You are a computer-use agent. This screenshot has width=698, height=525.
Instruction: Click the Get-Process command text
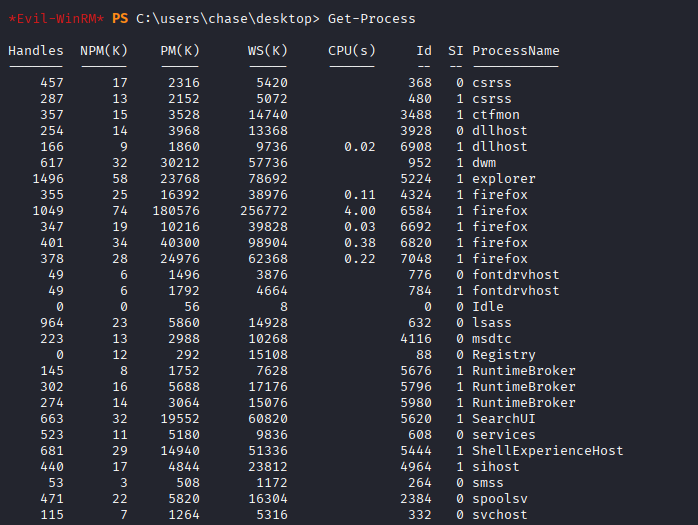pyautogui.click(x=371, y=19)
